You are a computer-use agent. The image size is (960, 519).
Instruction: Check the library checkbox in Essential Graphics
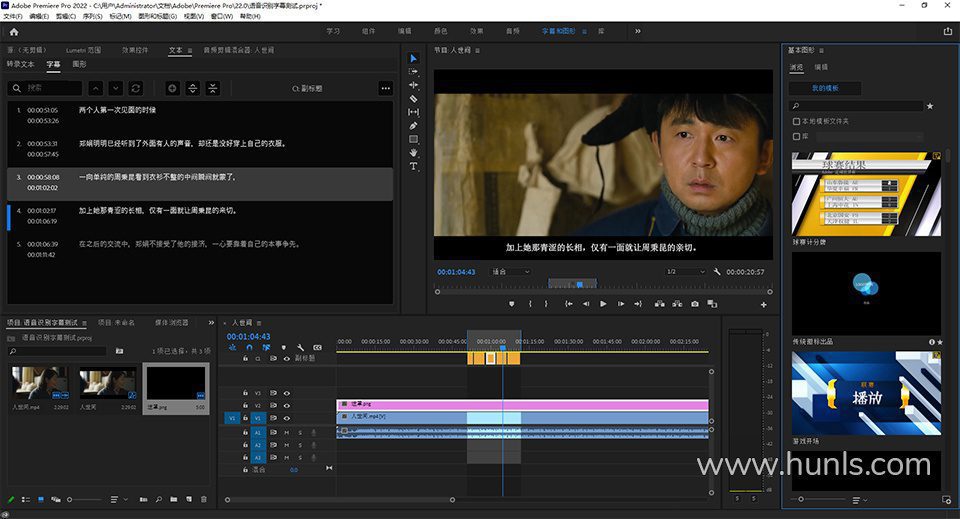797,136
